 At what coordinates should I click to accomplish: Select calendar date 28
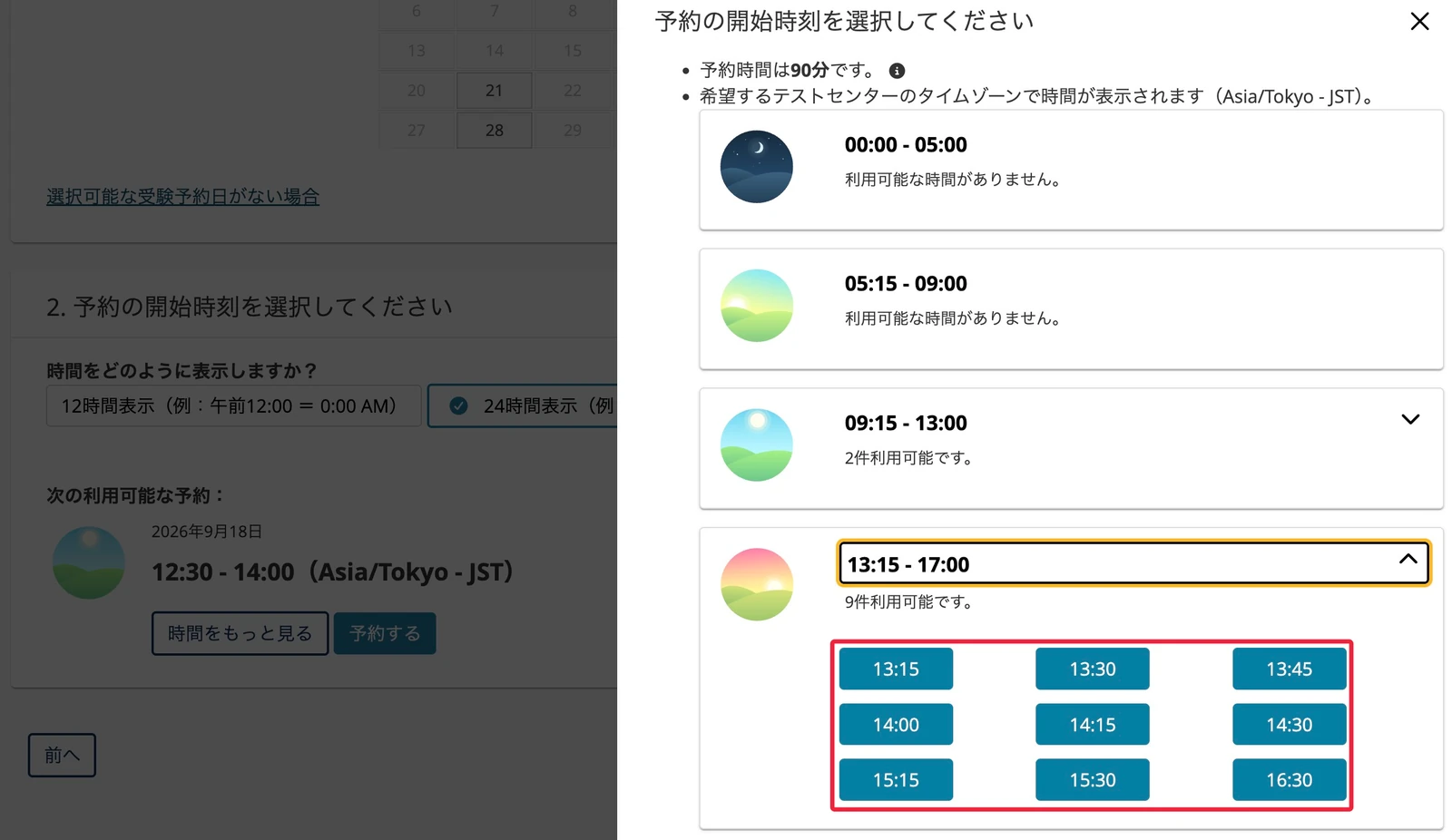tap(495, 130)
